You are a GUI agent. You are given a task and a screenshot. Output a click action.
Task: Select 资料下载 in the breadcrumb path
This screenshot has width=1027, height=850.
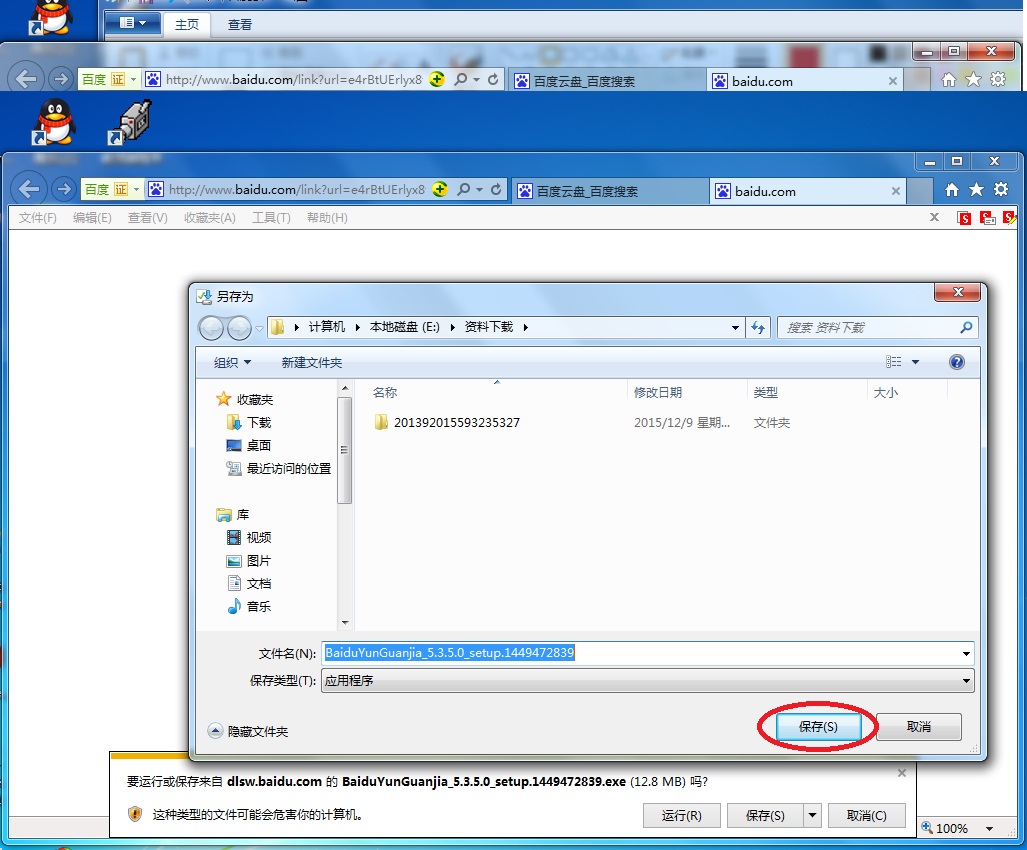[489, 327]
